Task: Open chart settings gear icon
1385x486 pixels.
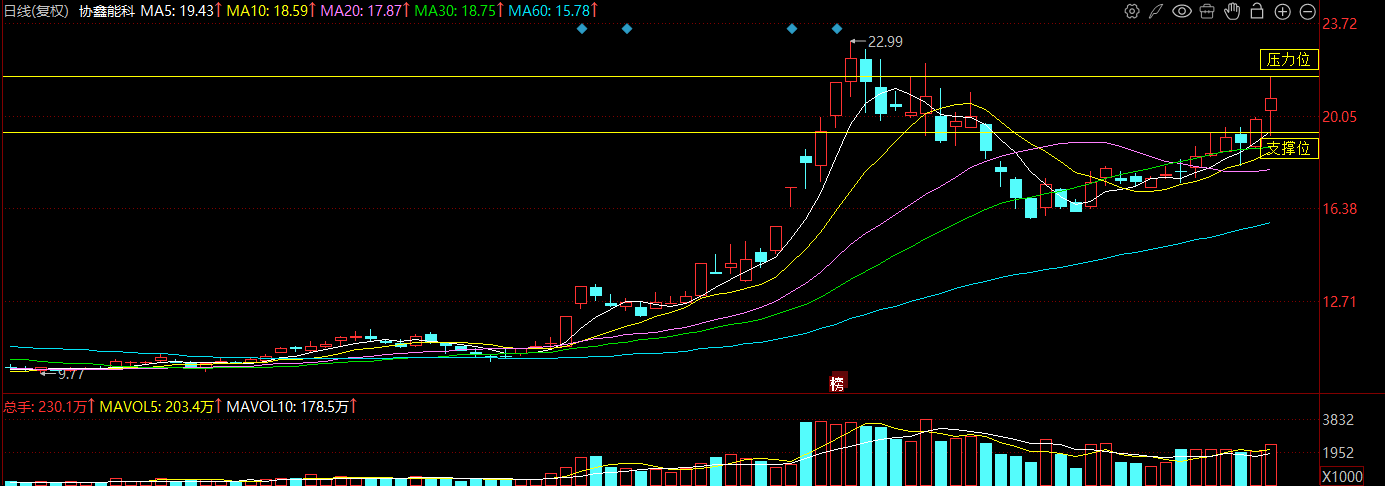Action: 1132,11
